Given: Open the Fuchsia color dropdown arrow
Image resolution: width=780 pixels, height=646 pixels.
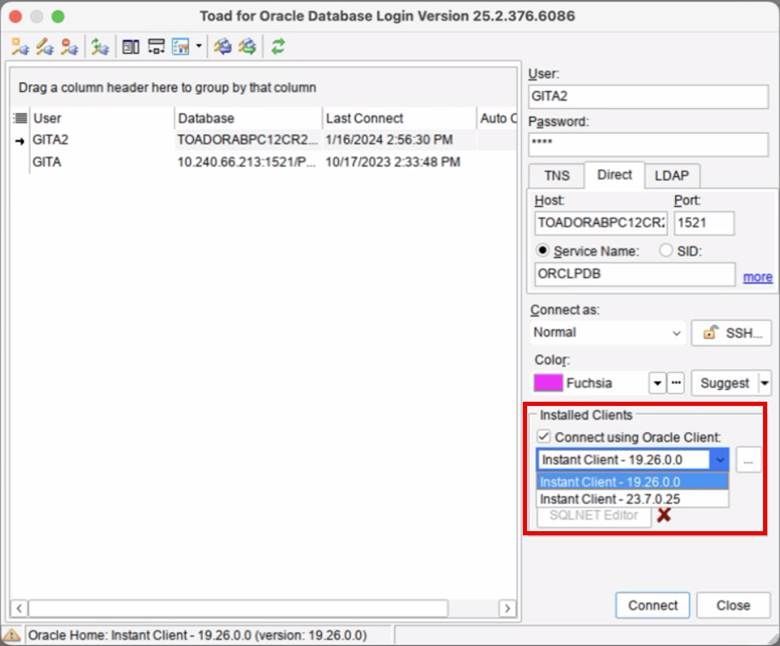Looking at the screenshot, I should [x=657, y=383].
